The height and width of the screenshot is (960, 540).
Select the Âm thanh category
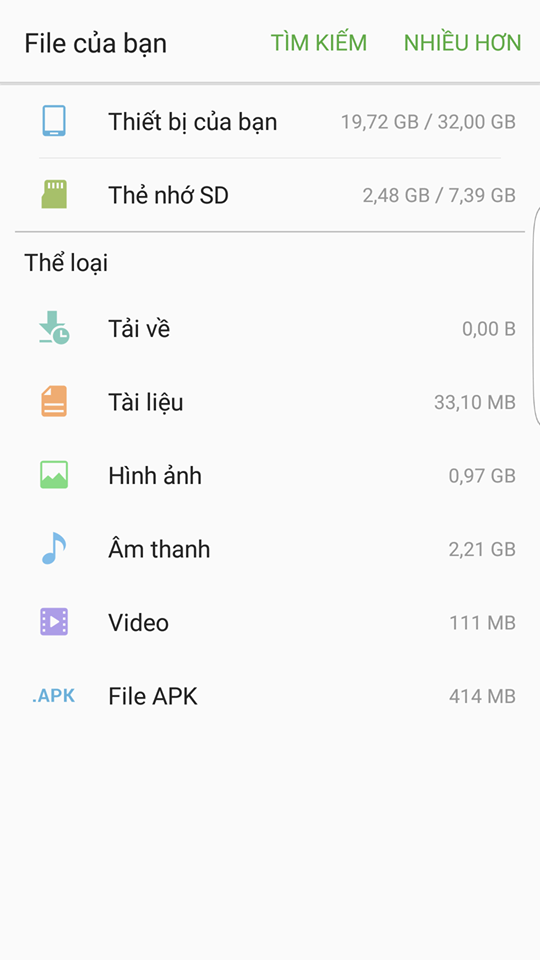[270, 549]
